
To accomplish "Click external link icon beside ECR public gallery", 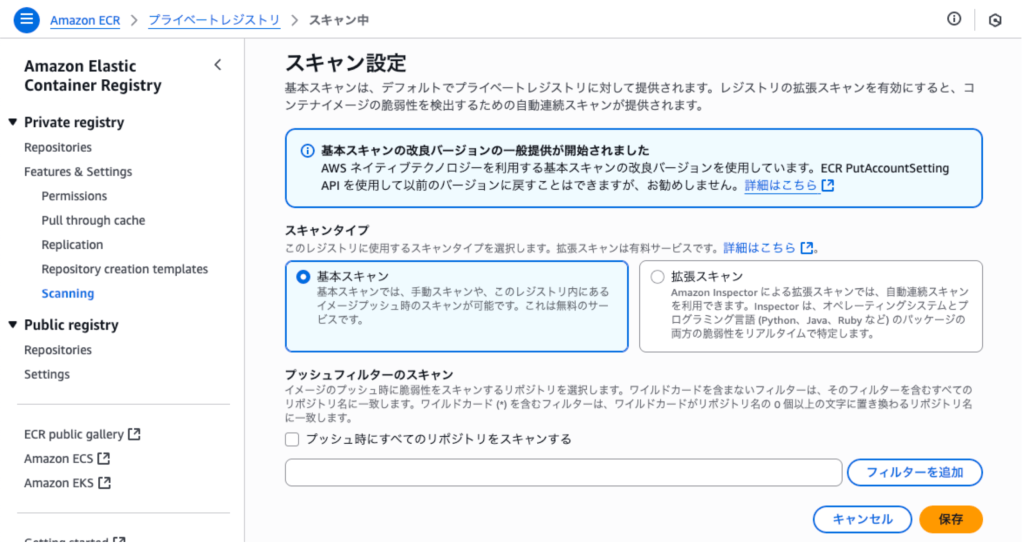I will click(x=135, y=435).
